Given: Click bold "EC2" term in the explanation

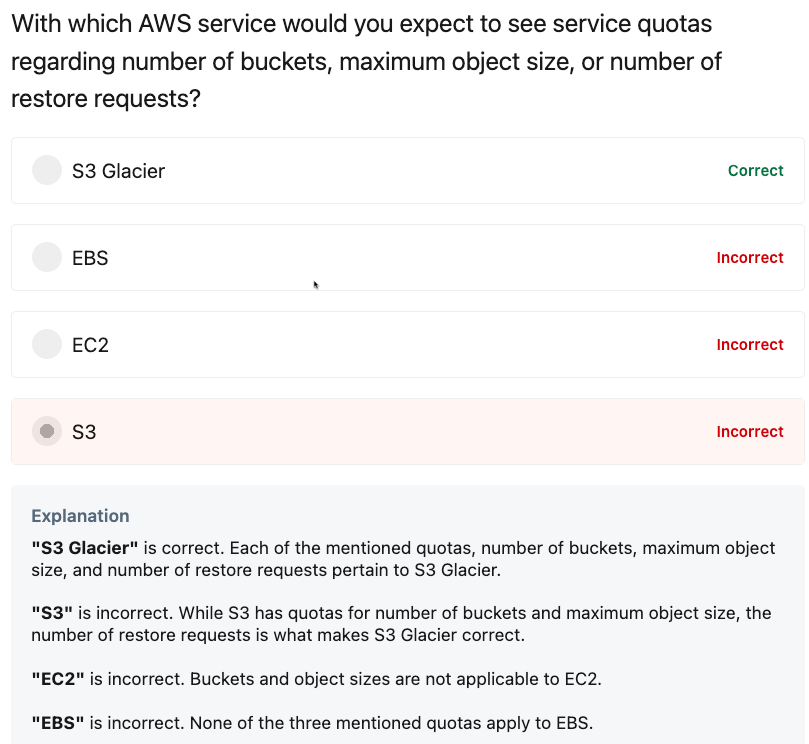Looking at the screenshot, I should click(58, 679).
